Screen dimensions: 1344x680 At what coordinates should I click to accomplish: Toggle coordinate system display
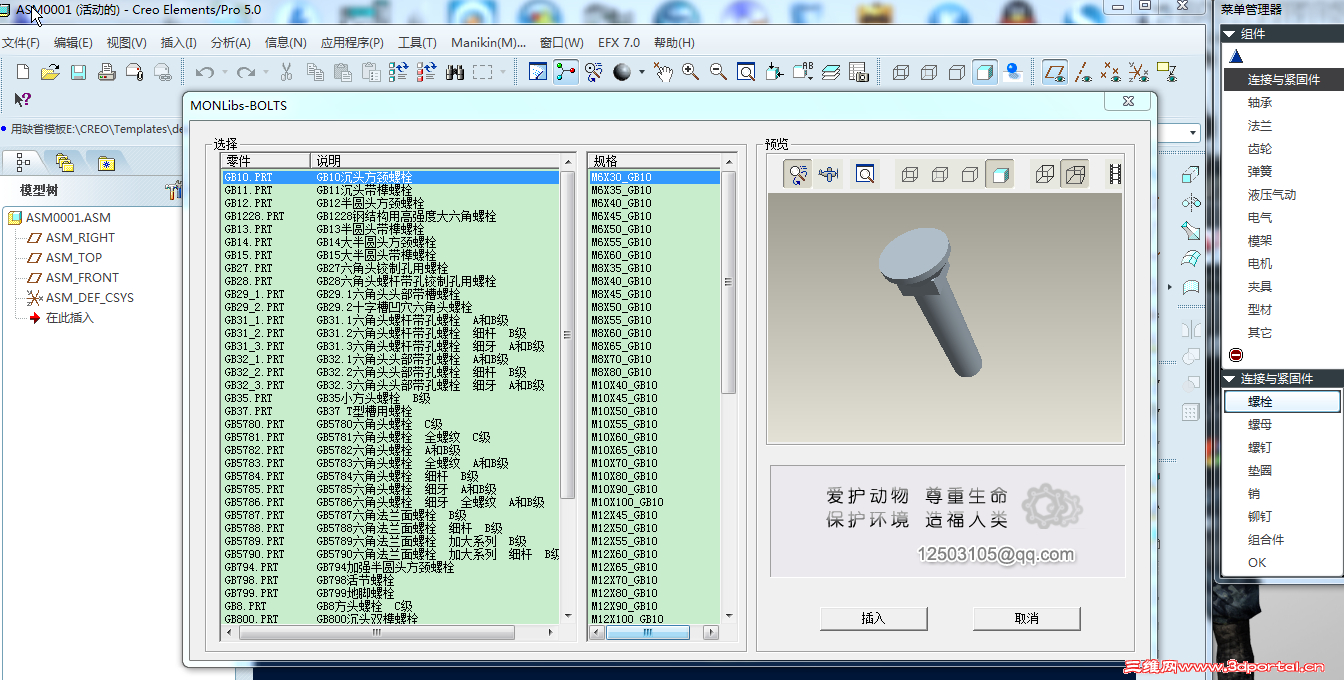1138,72
